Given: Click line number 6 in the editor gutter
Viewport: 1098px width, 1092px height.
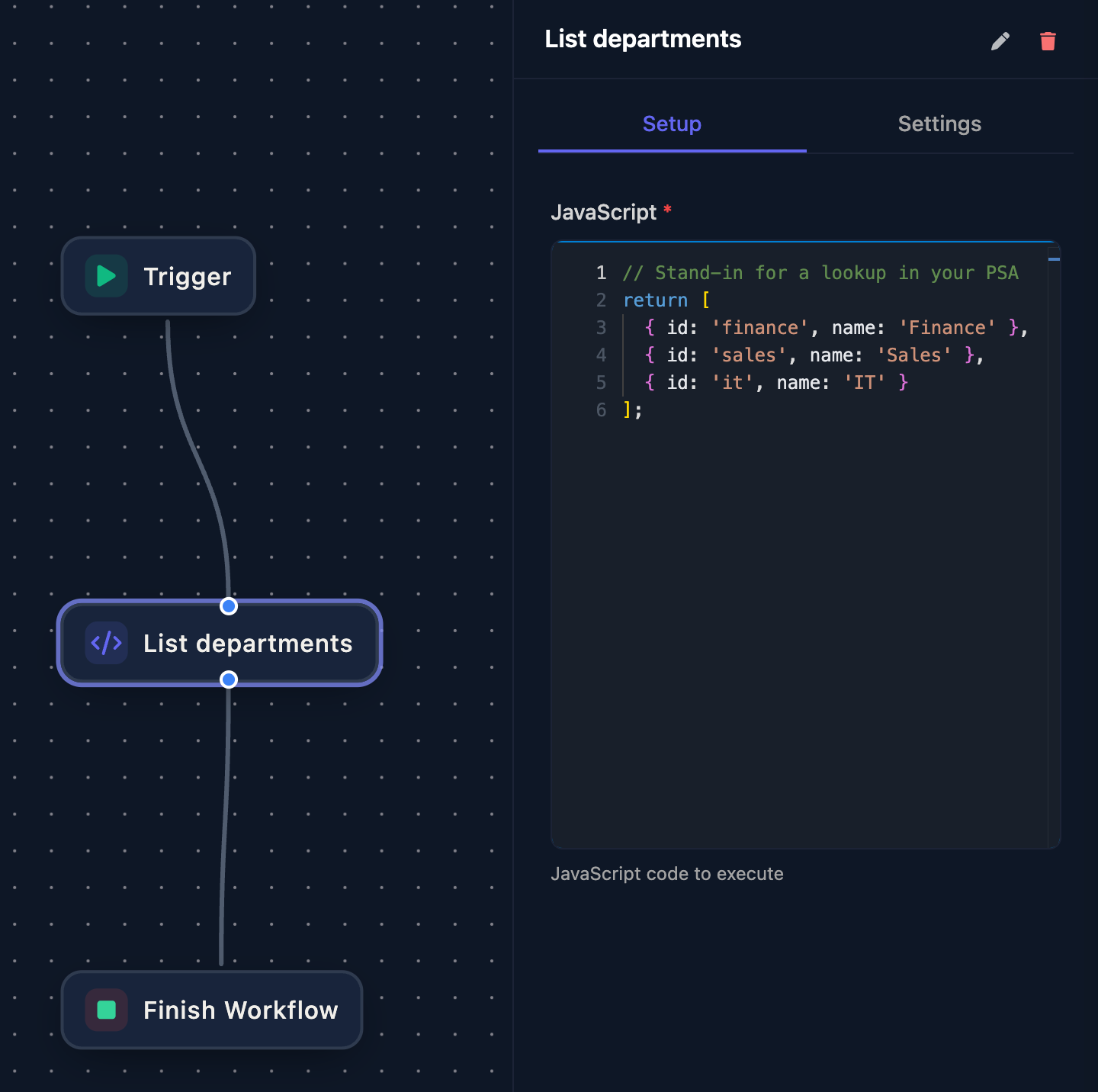Looking at the screenshot, I should (601, 410).
